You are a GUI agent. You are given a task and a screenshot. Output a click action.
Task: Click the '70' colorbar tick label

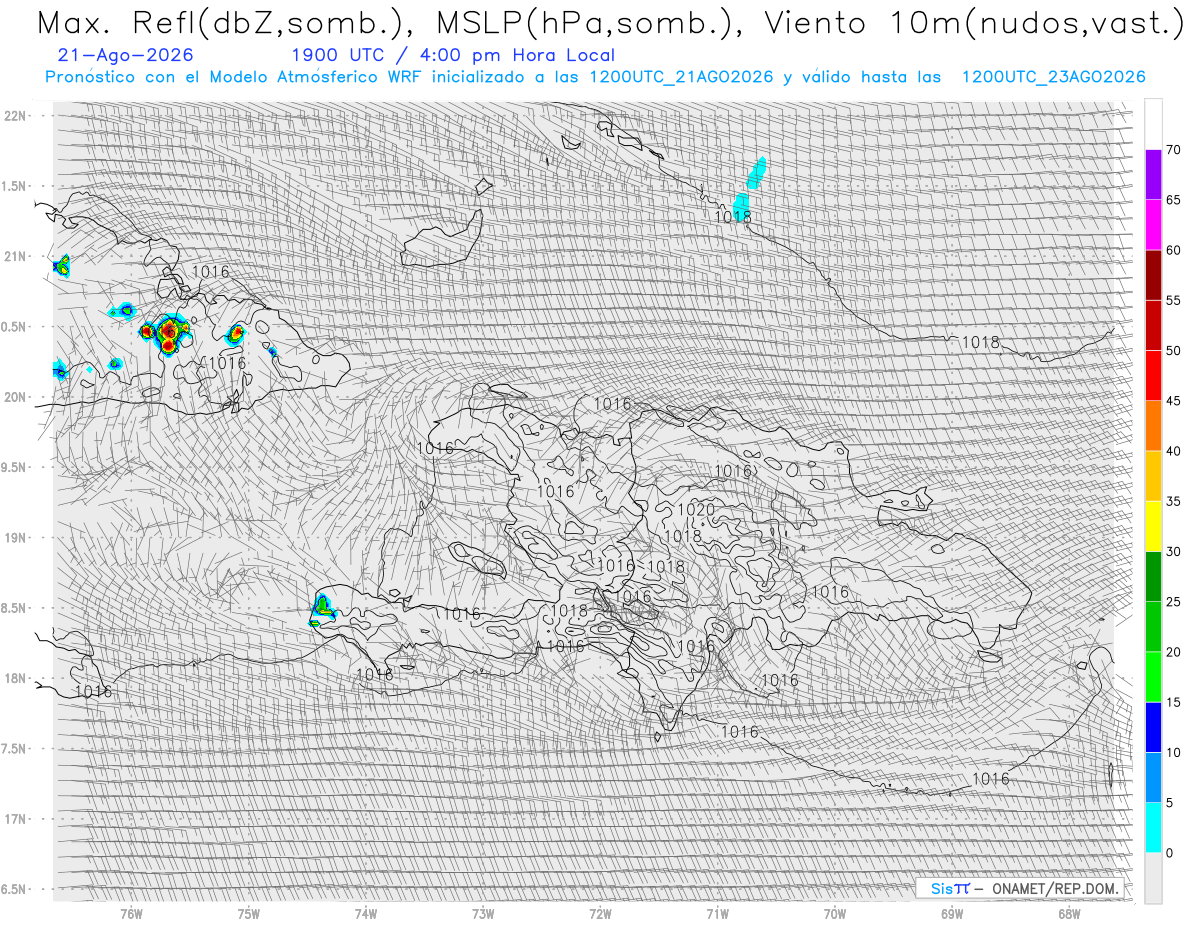pos(1173,150)
